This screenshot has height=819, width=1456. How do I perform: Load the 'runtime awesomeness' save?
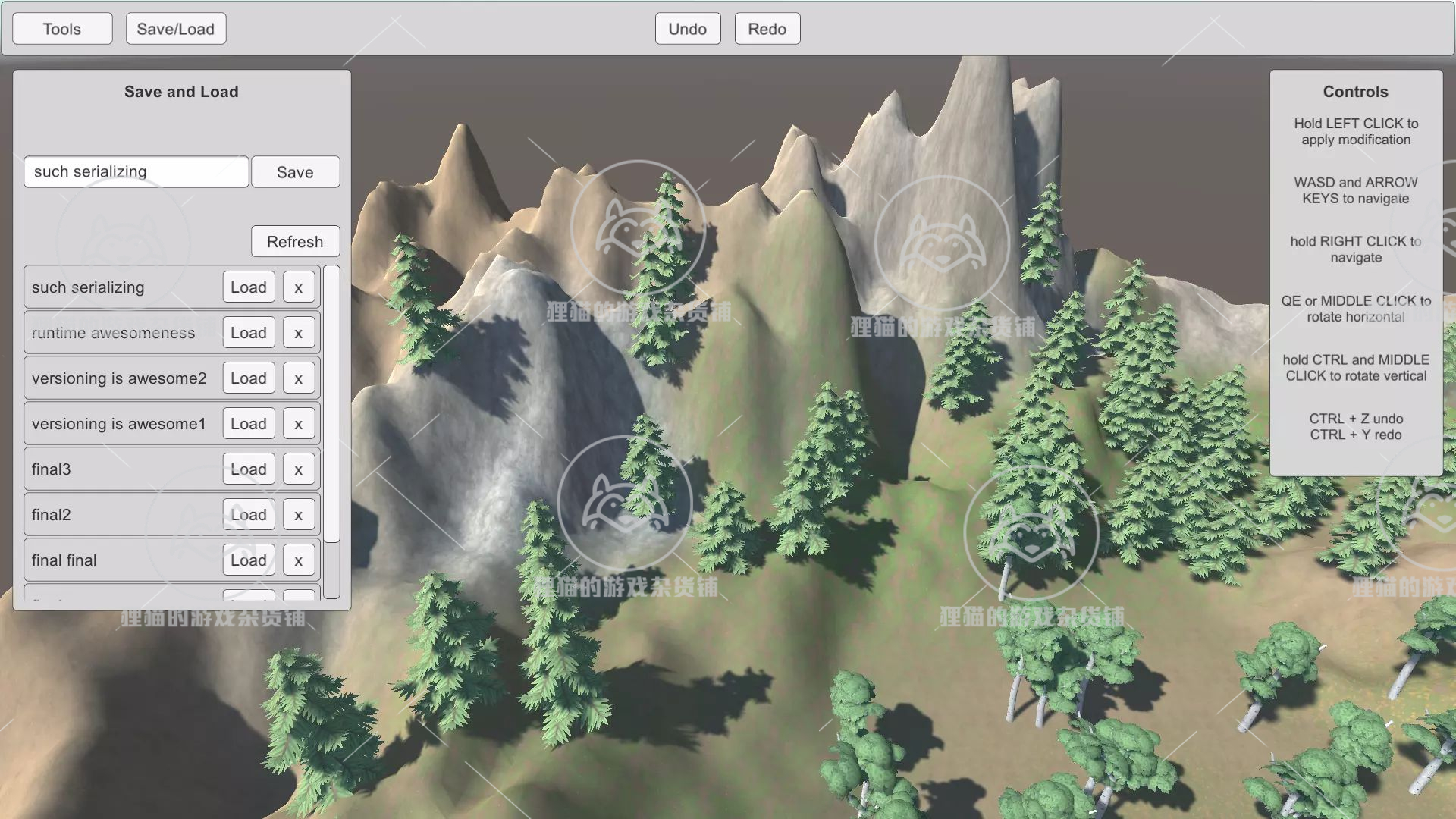(x=249, y=333)
